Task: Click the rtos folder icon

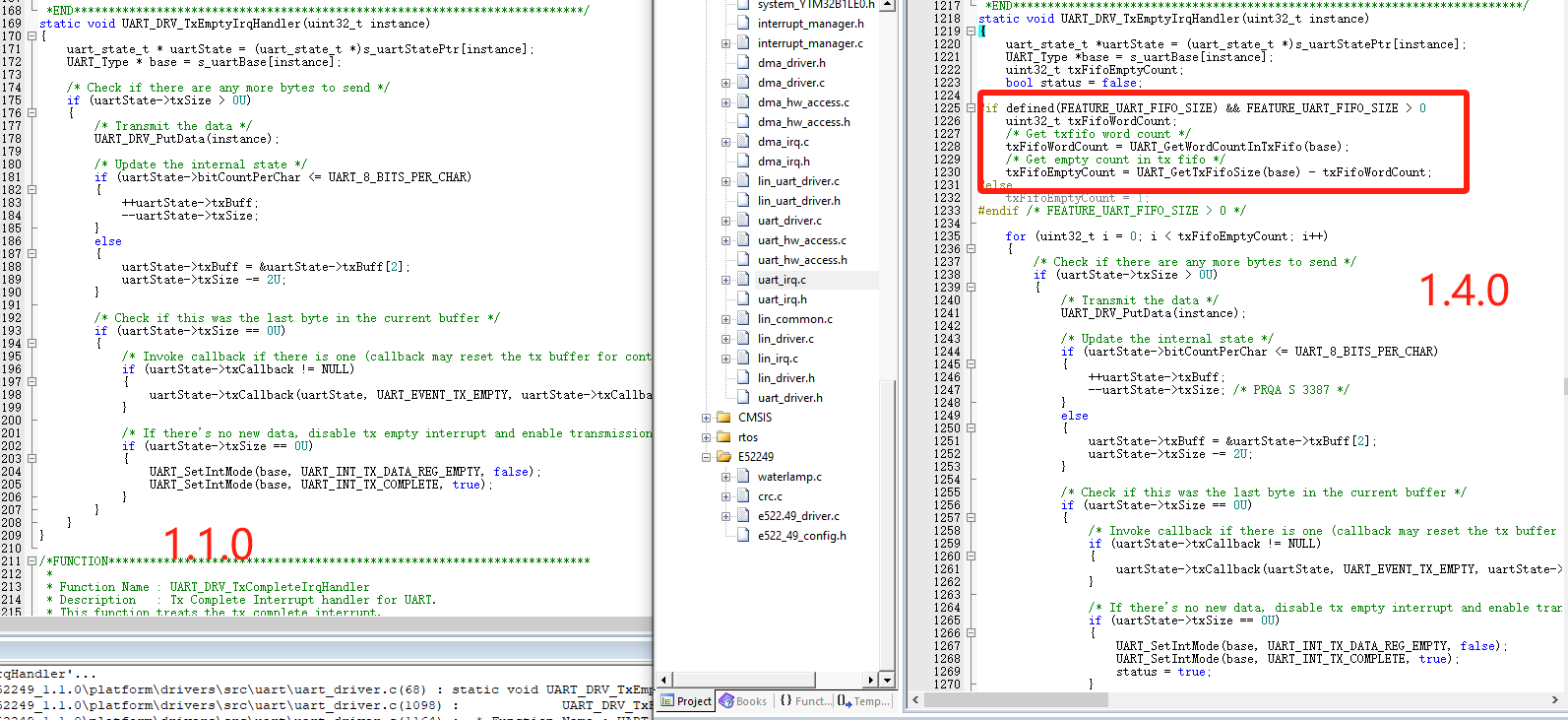Action: click(x=724, y=437)
